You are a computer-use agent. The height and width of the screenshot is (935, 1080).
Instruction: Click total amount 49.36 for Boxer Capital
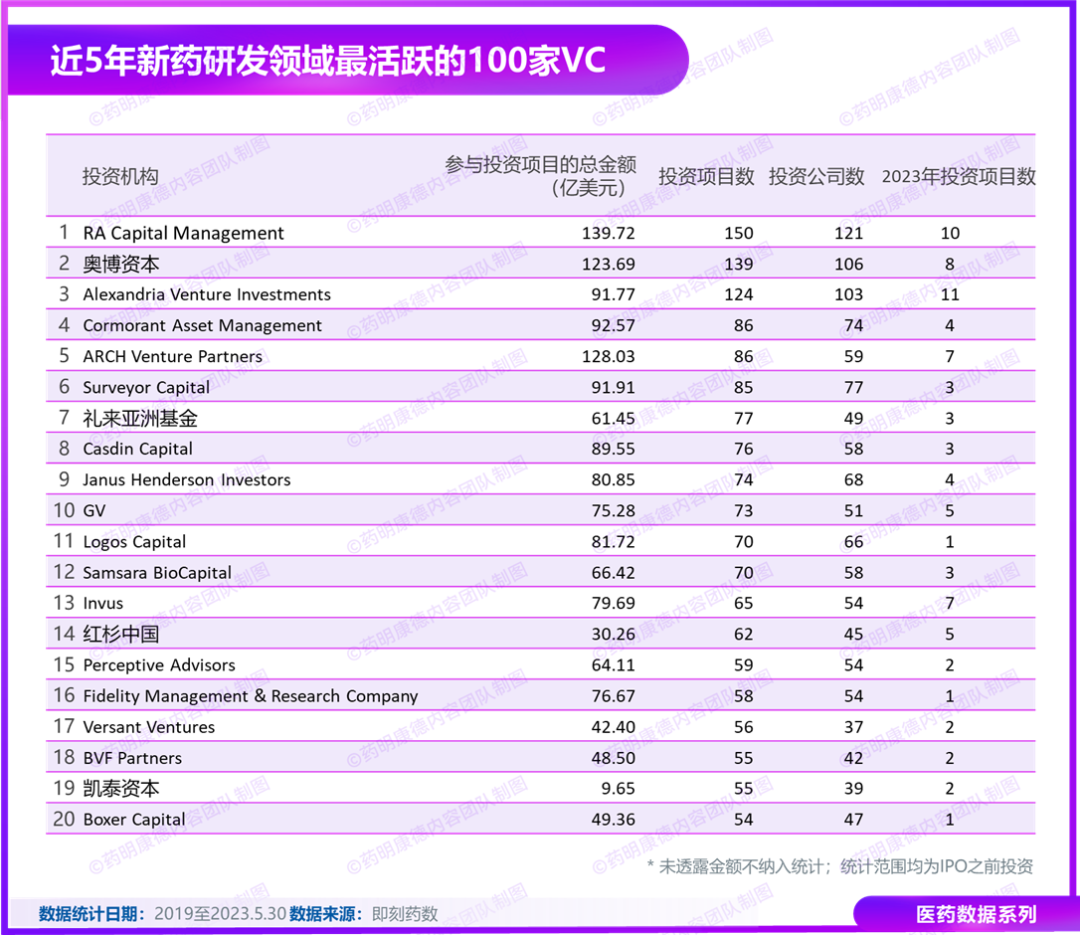tap(613, 819)
